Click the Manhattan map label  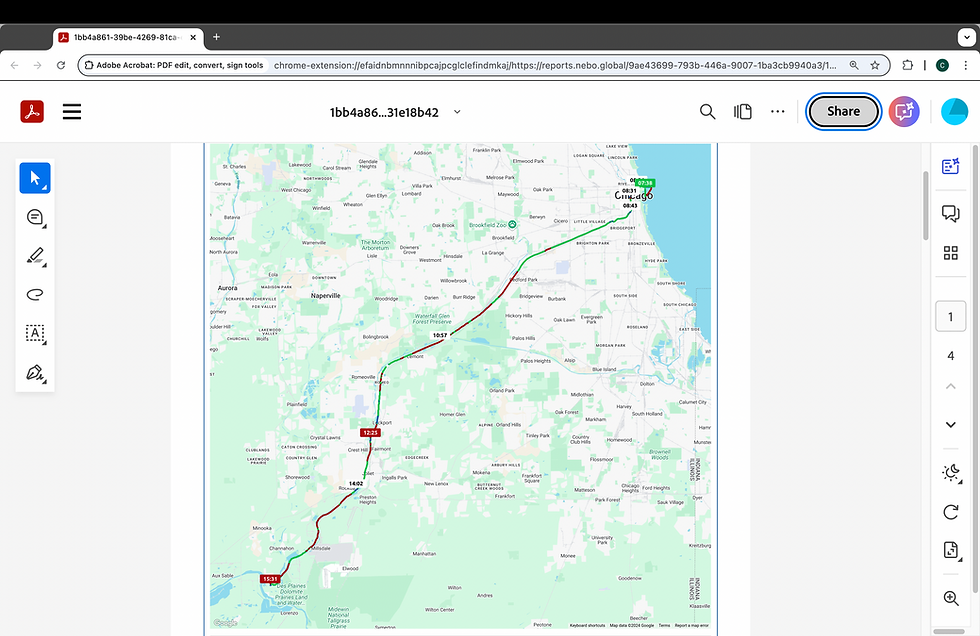(x=424, y=554)
